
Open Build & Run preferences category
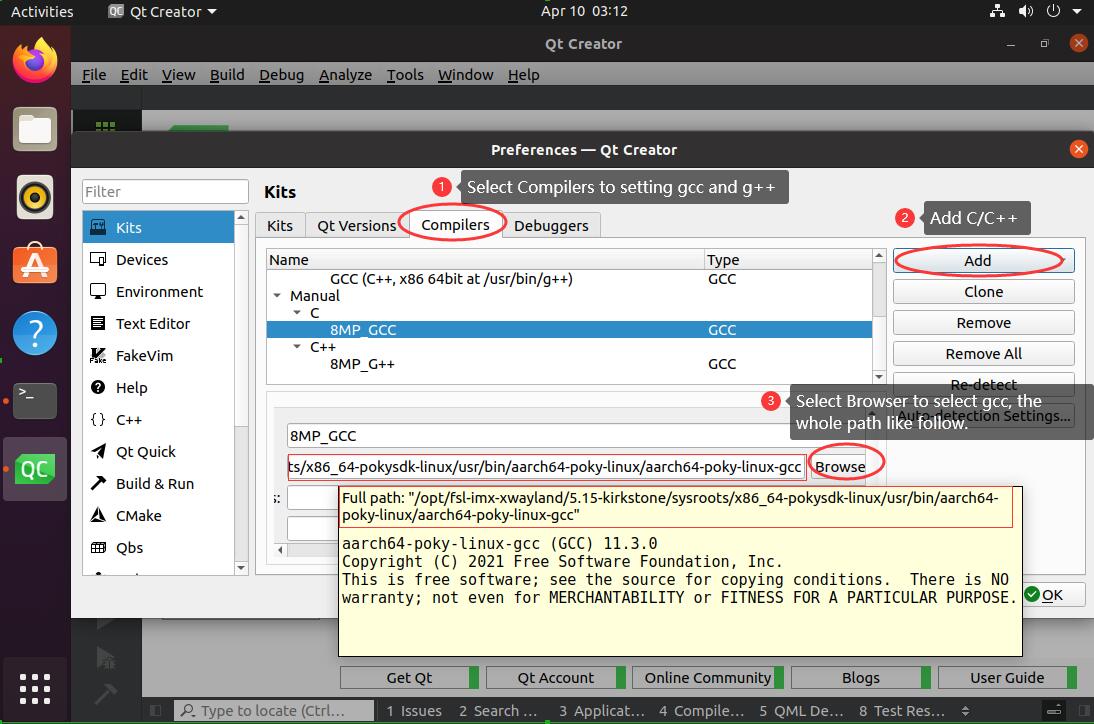pyautogui.click(x=158, y=484)
